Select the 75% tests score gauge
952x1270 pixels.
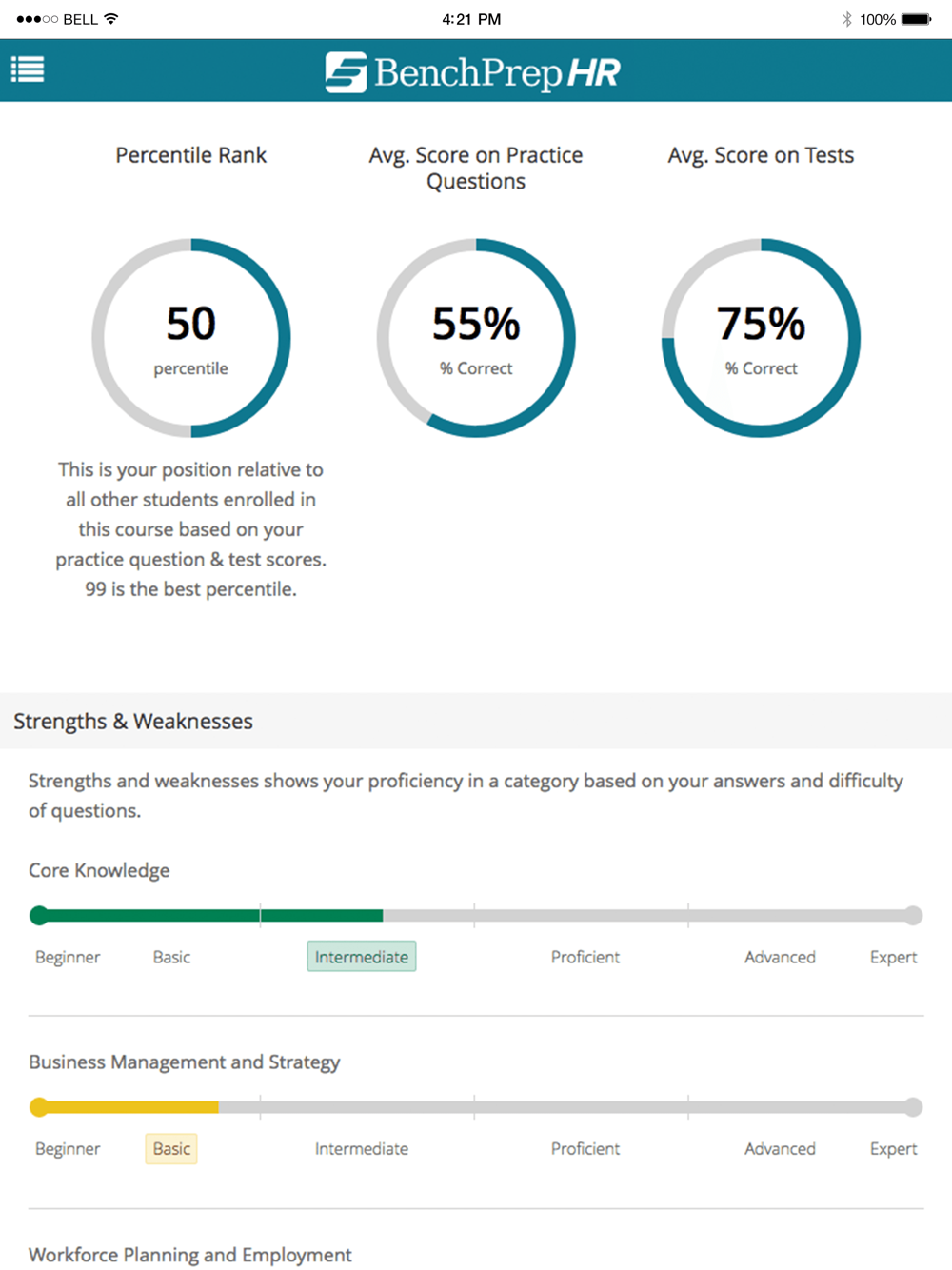click(761, 338)
